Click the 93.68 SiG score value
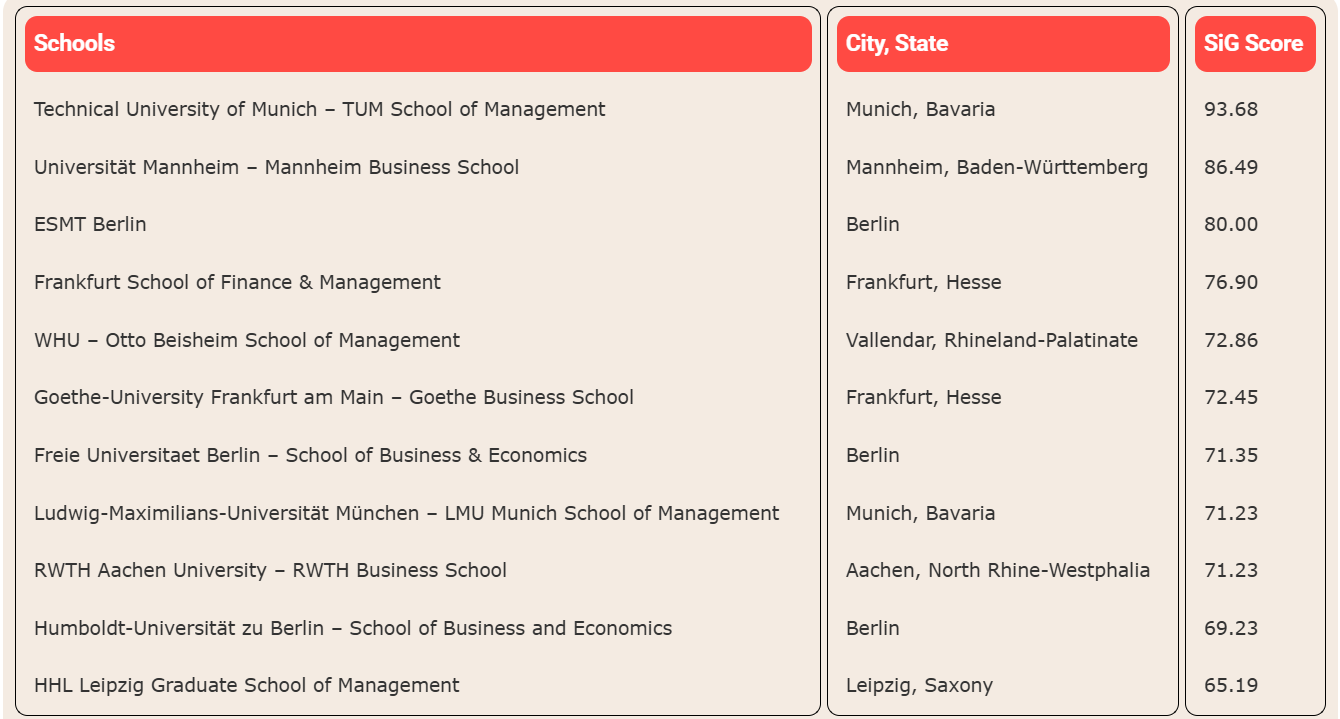 click(x=1231, y=109)
